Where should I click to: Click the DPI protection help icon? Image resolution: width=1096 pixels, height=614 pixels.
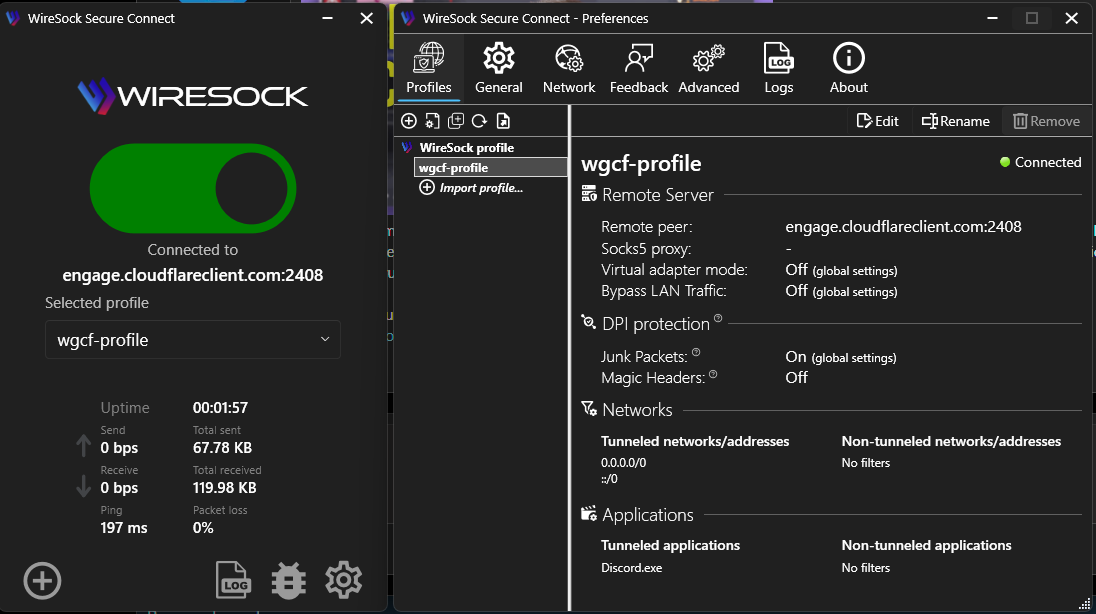(x=718, y=319)
